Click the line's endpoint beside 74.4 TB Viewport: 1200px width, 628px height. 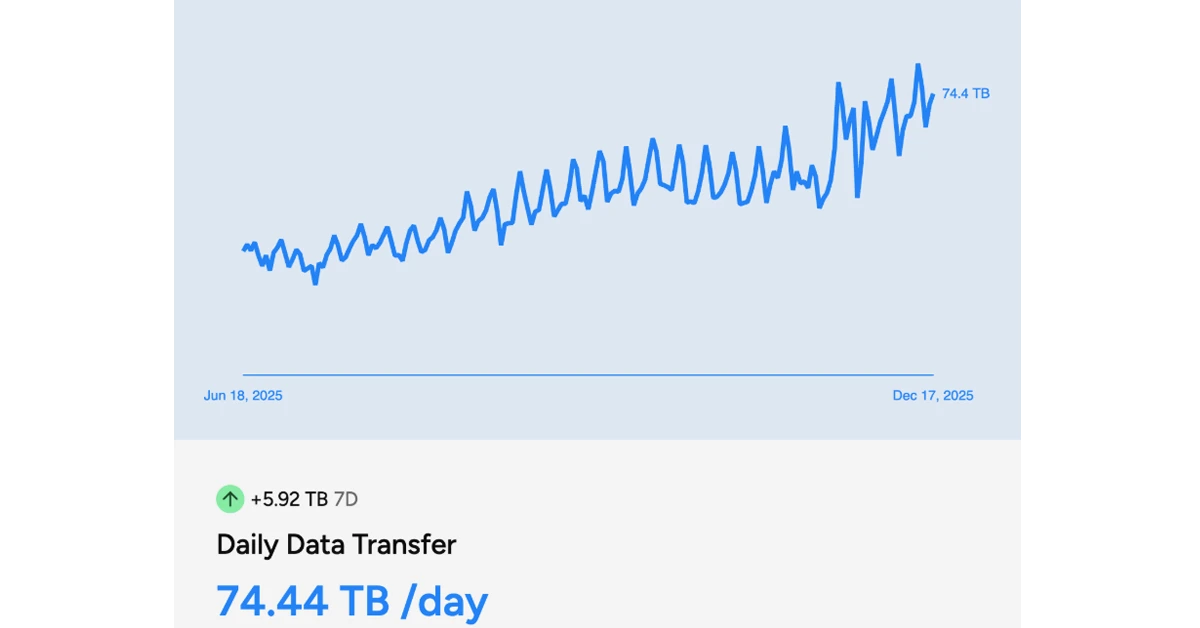pos(933,95)
